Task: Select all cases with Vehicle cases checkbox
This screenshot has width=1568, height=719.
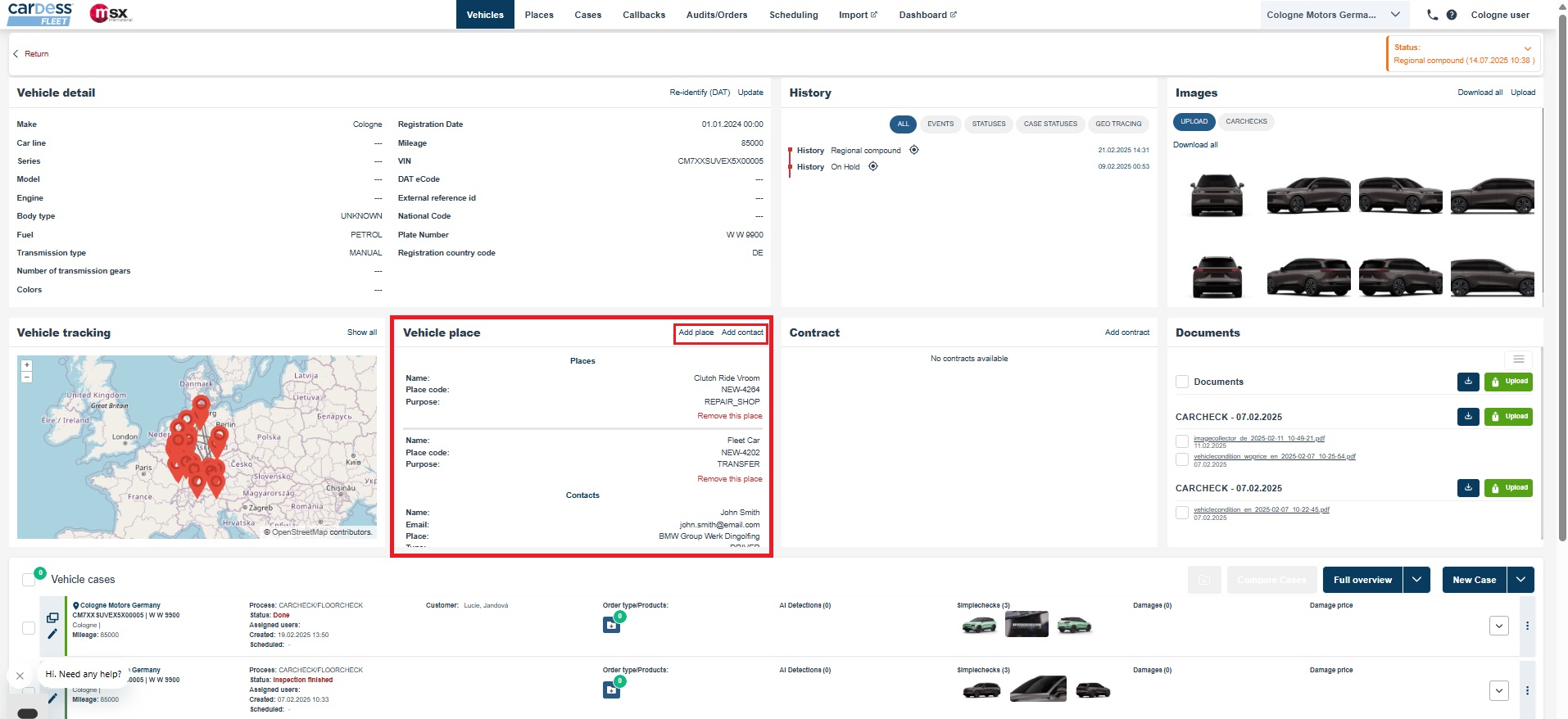Action: pyautogui.click(x=29, y=580)
